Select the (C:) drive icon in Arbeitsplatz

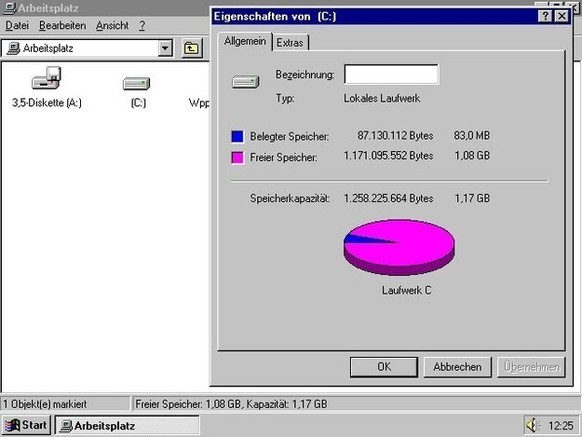136,84
